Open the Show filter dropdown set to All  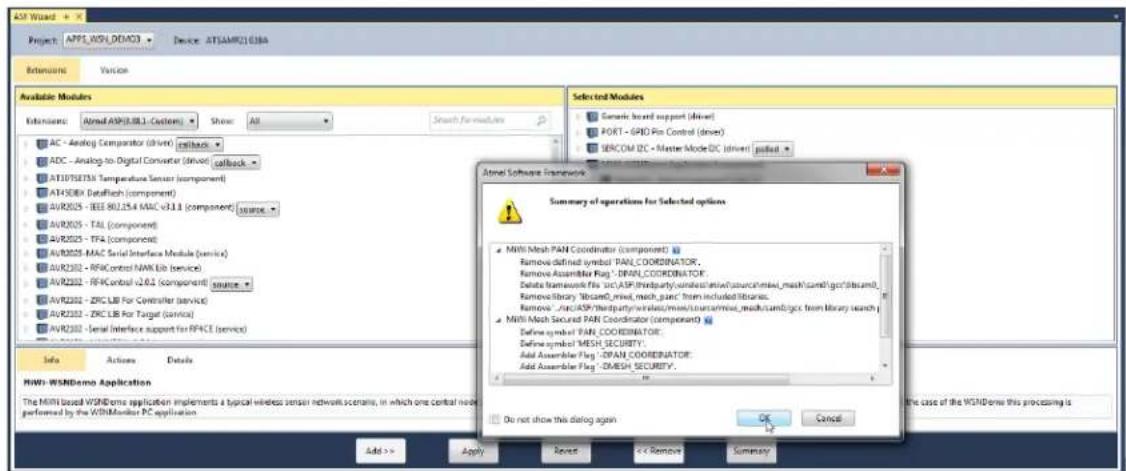point(289,121)
